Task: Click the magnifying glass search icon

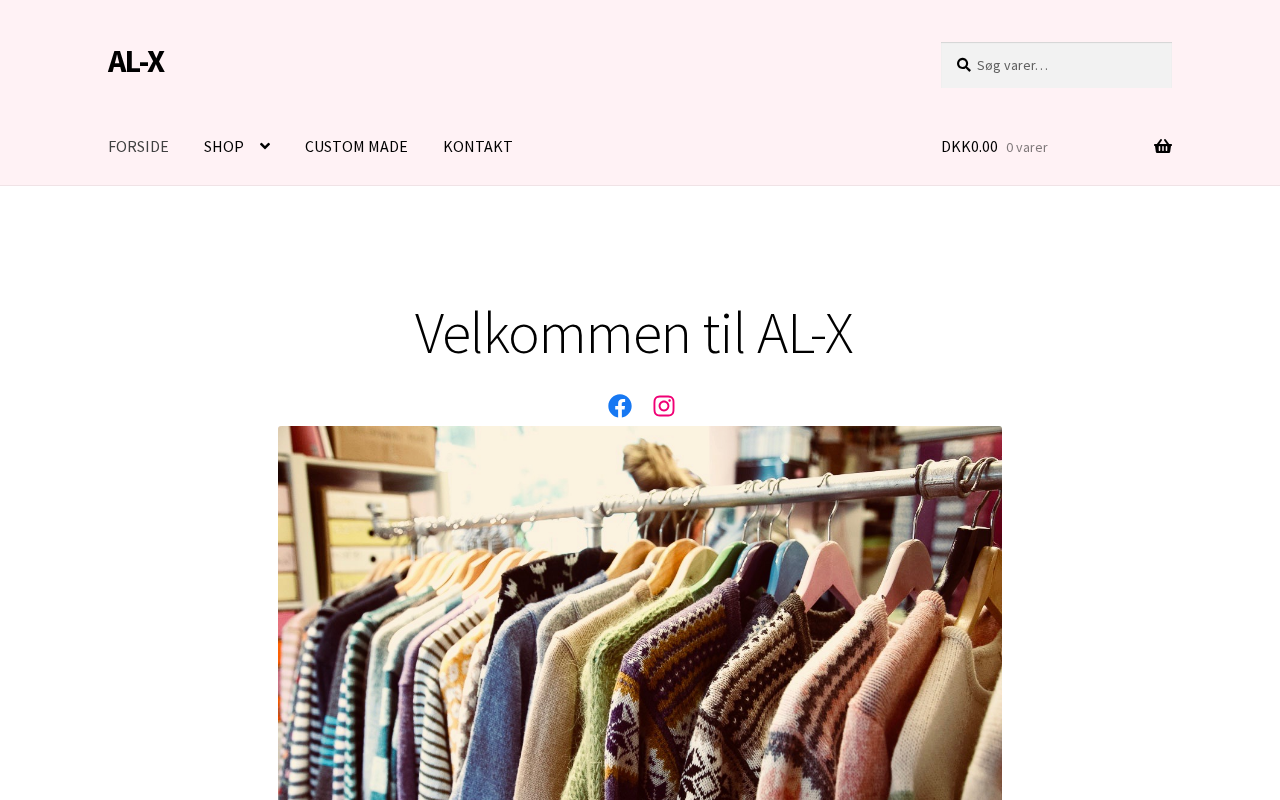Action: pos(964,65)
